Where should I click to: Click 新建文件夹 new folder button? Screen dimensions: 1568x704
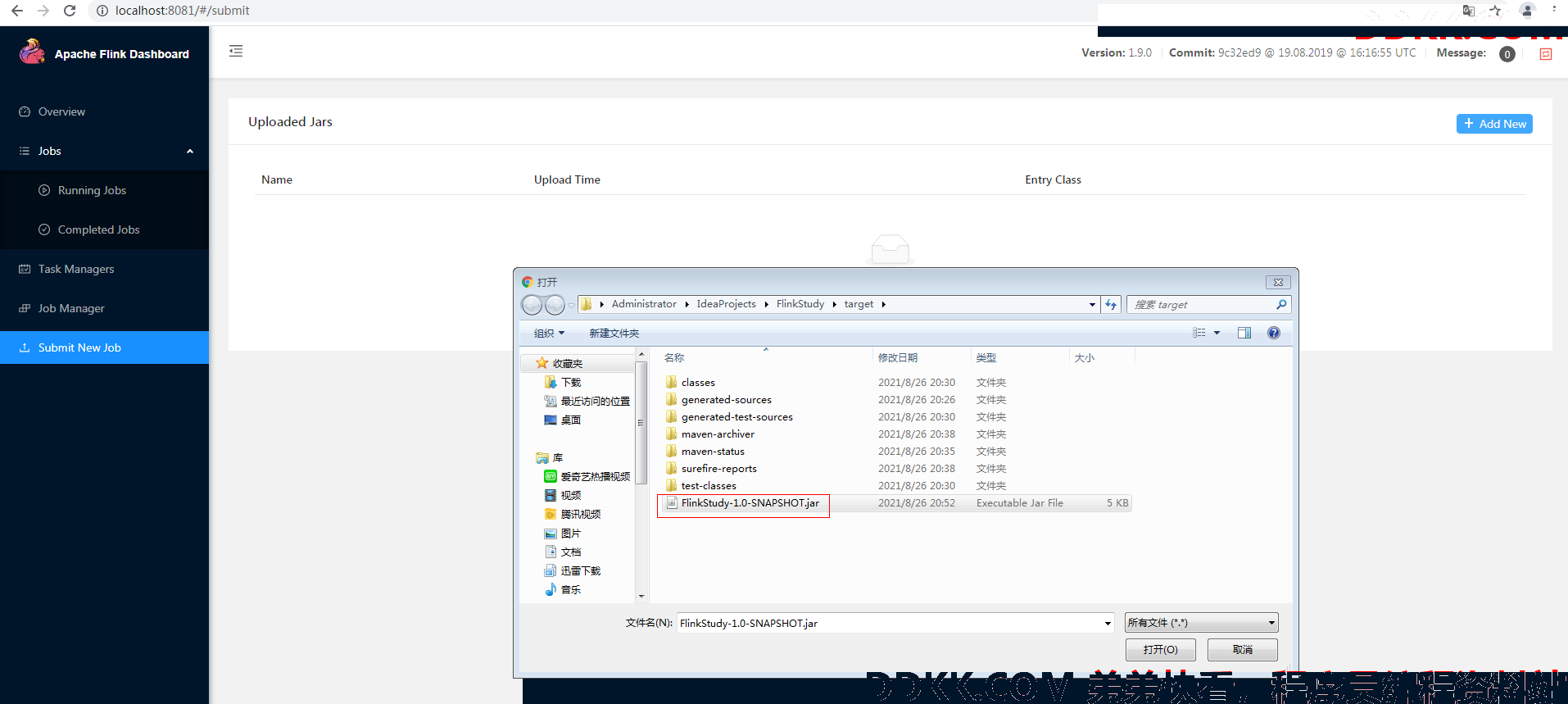point(614,333)
